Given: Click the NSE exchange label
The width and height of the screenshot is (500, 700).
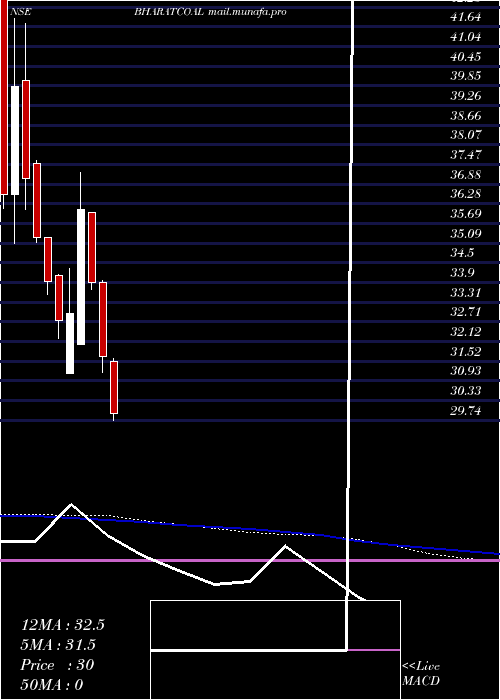Looking at the screenshot, I should [x=21, y=12].
